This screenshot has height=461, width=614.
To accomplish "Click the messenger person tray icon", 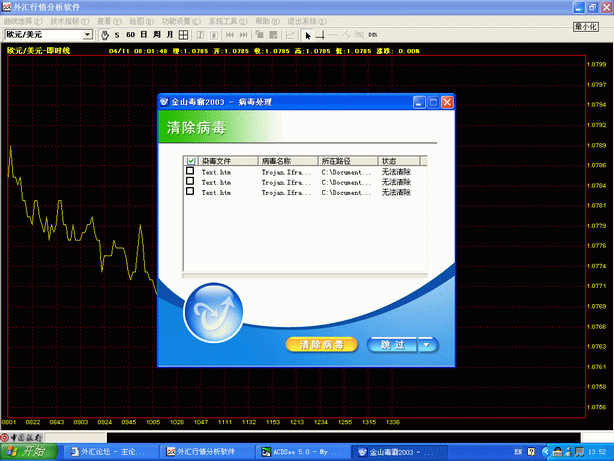I will point(568,452).
